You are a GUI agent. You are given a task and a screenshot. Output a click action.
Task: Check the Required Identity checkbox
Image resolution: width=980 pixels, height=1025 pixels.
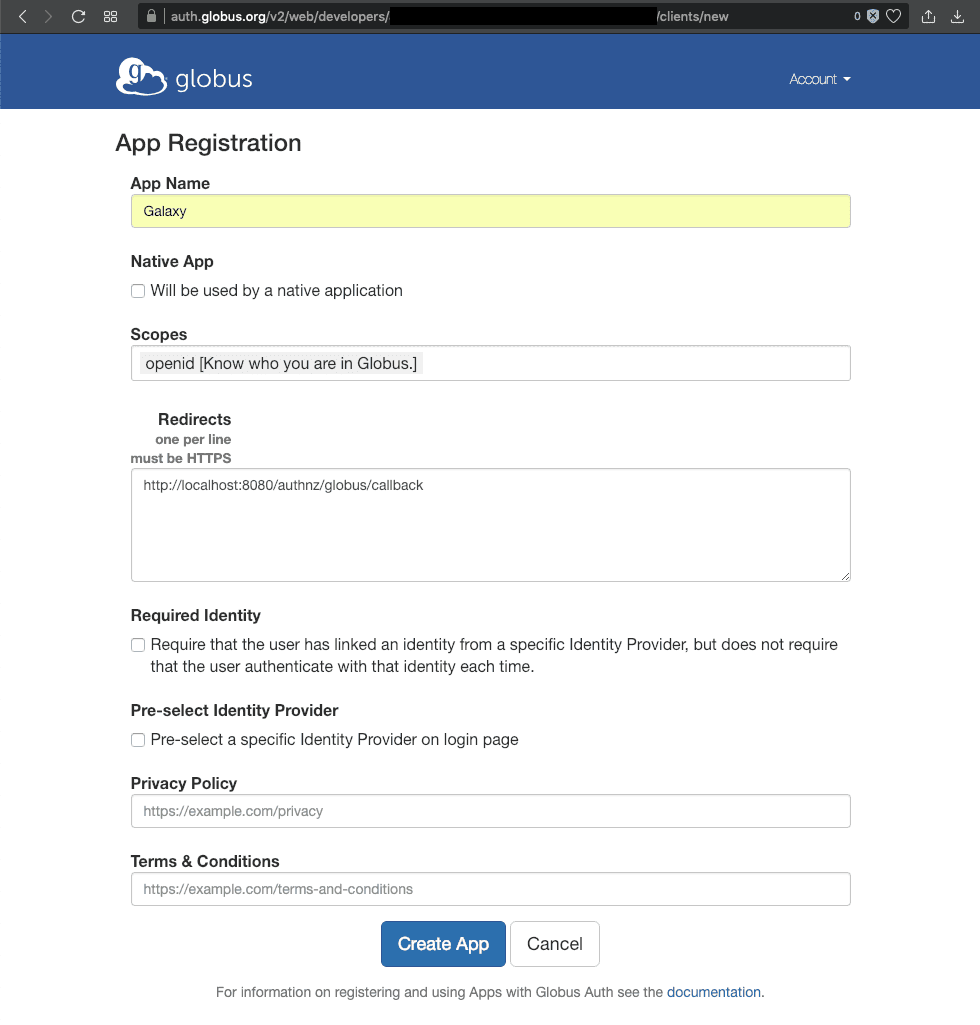(138, 645)
